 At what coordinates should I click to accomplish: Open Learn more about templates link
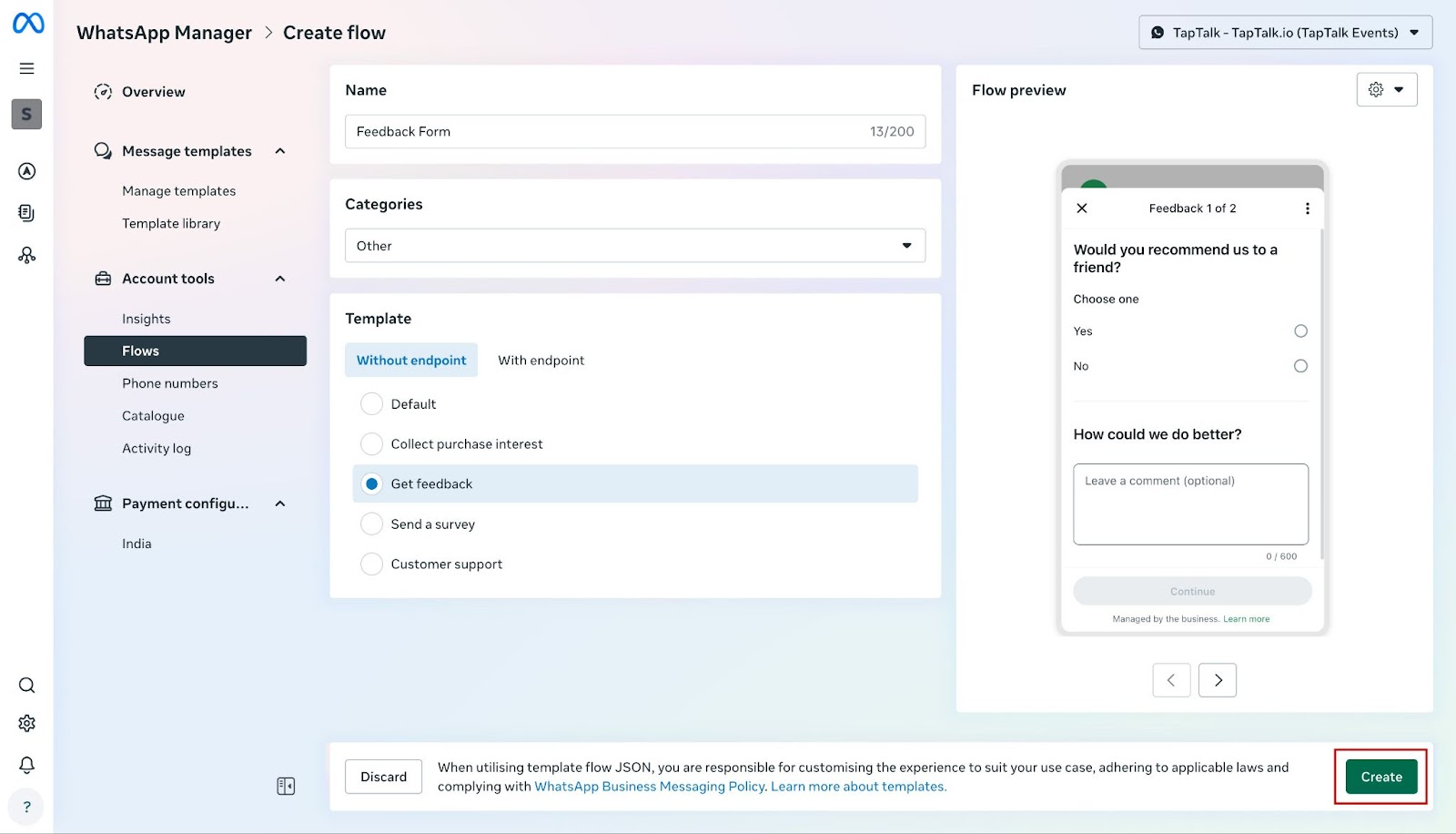tap(858, 787)
